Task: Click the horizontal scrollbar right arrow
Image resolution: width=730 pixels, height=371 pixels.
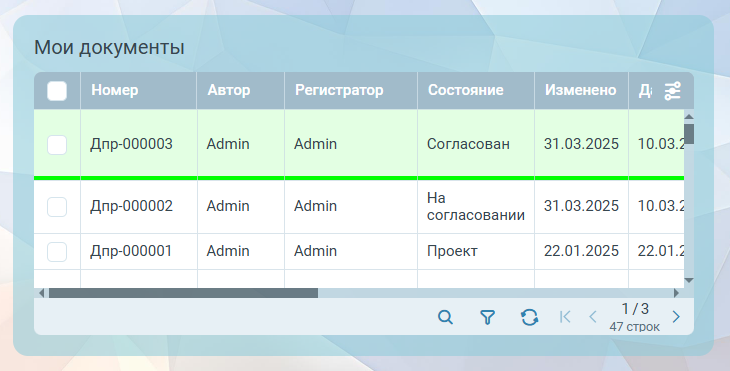Action: pos(676,293)
